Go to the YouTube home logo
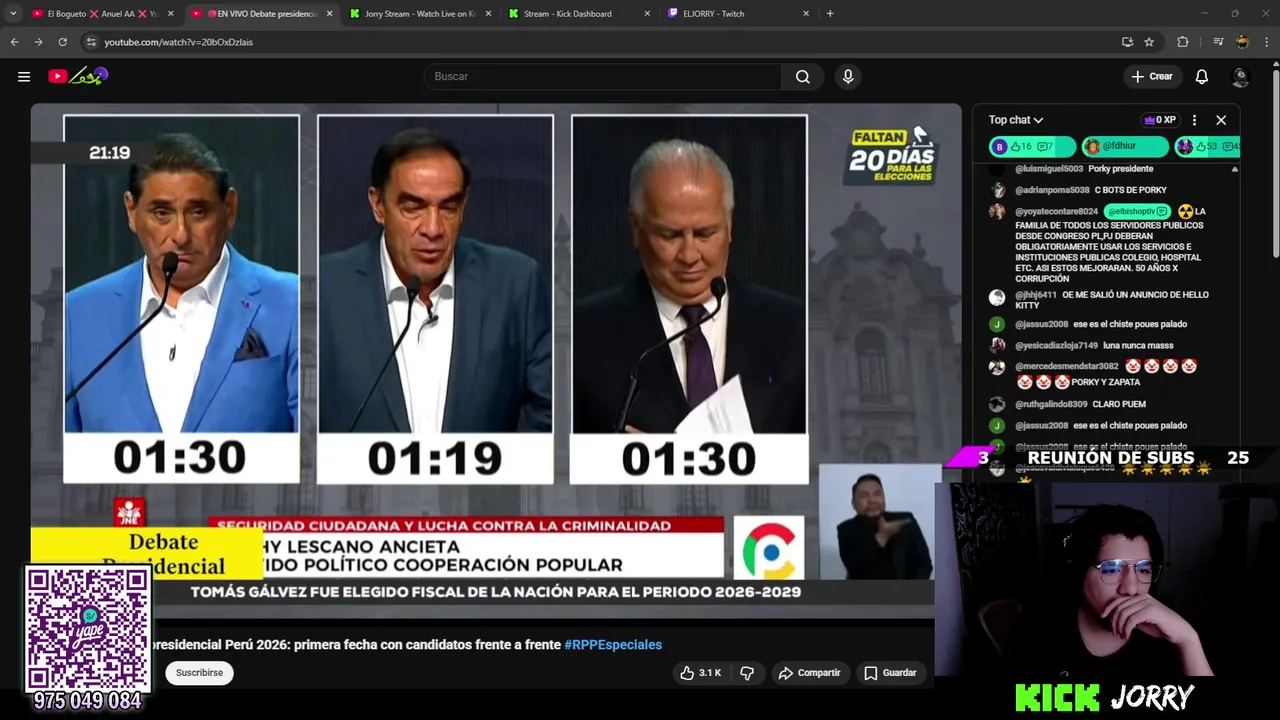1280x720 pixels. 78,76
